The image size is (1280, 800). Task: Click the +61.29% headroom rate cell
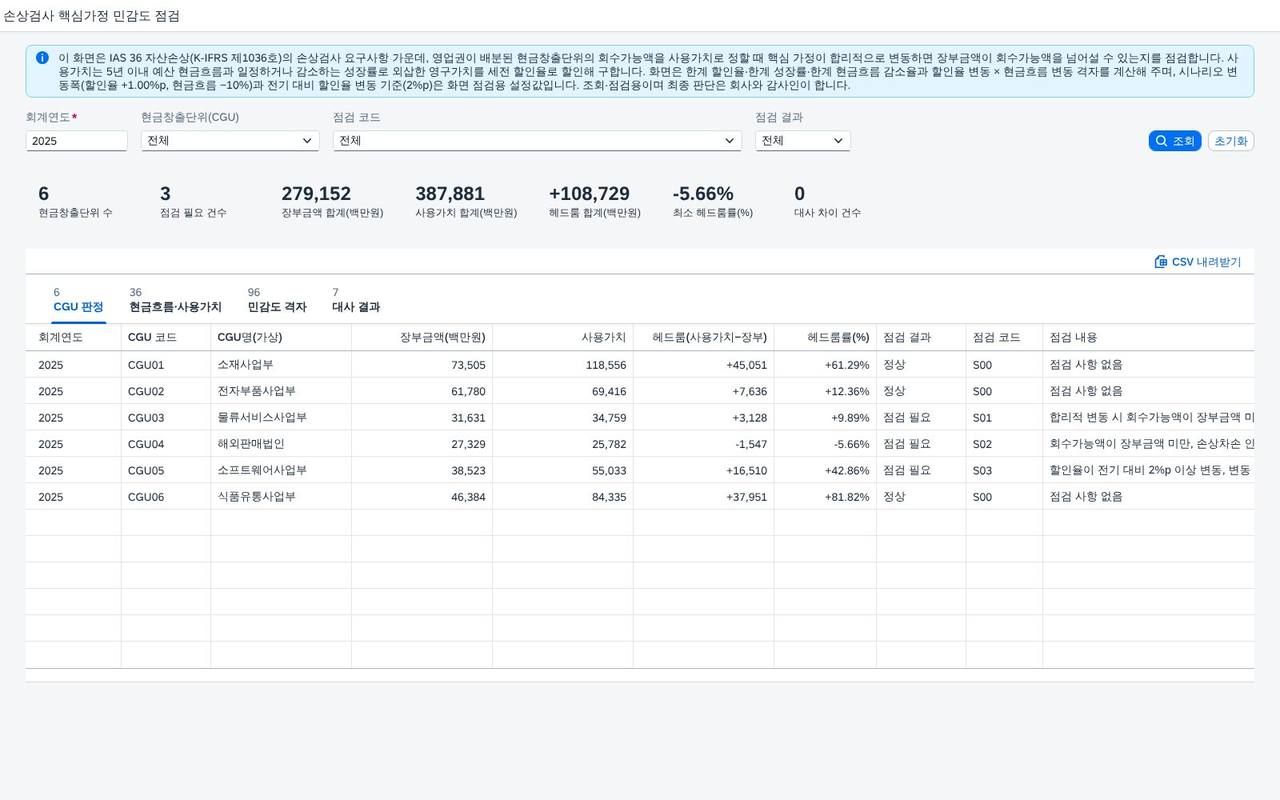(x=825, y=365)
